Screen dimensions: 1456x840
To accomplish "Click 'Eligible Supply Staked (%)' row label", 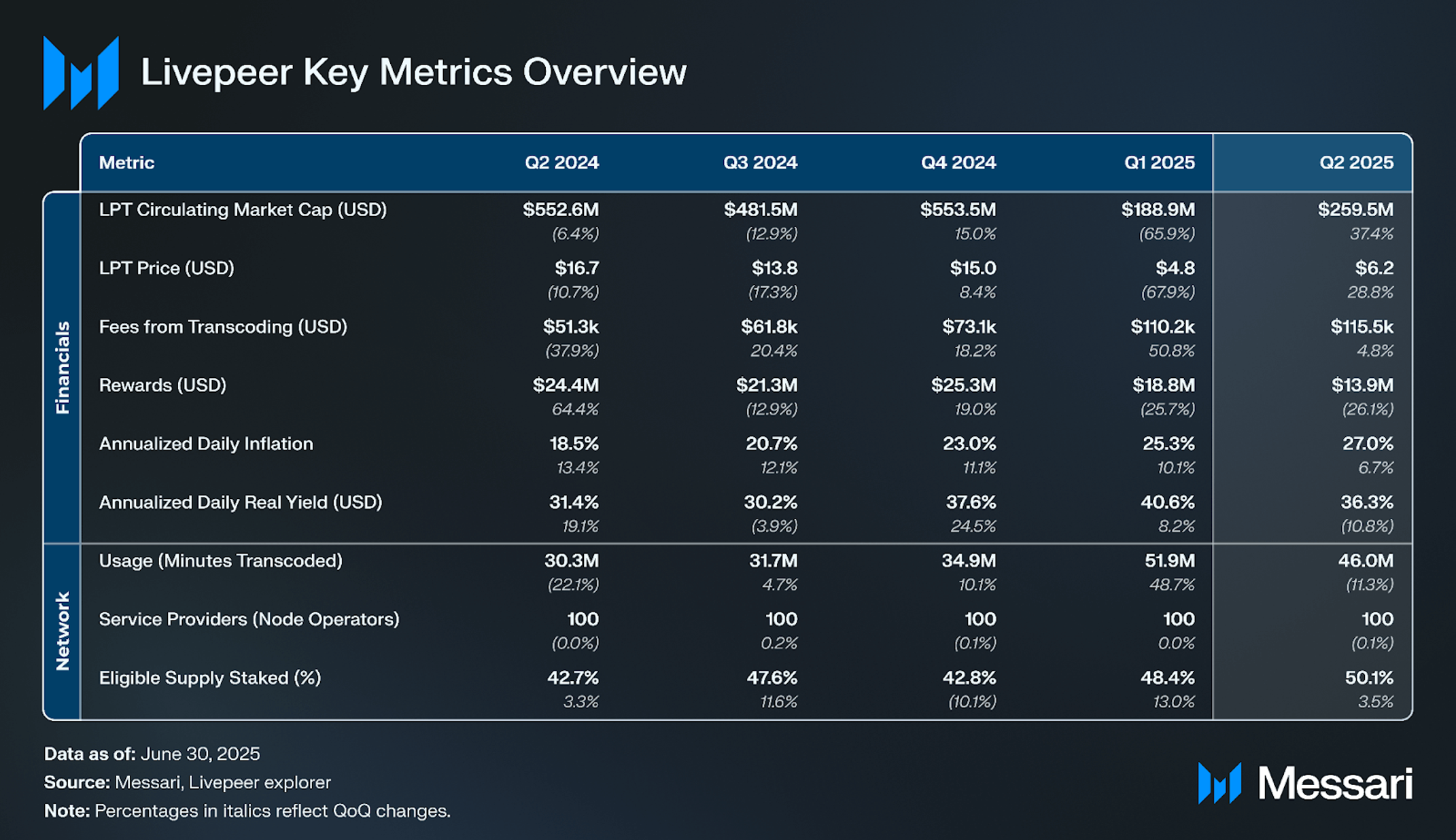I will pos(210,678).
